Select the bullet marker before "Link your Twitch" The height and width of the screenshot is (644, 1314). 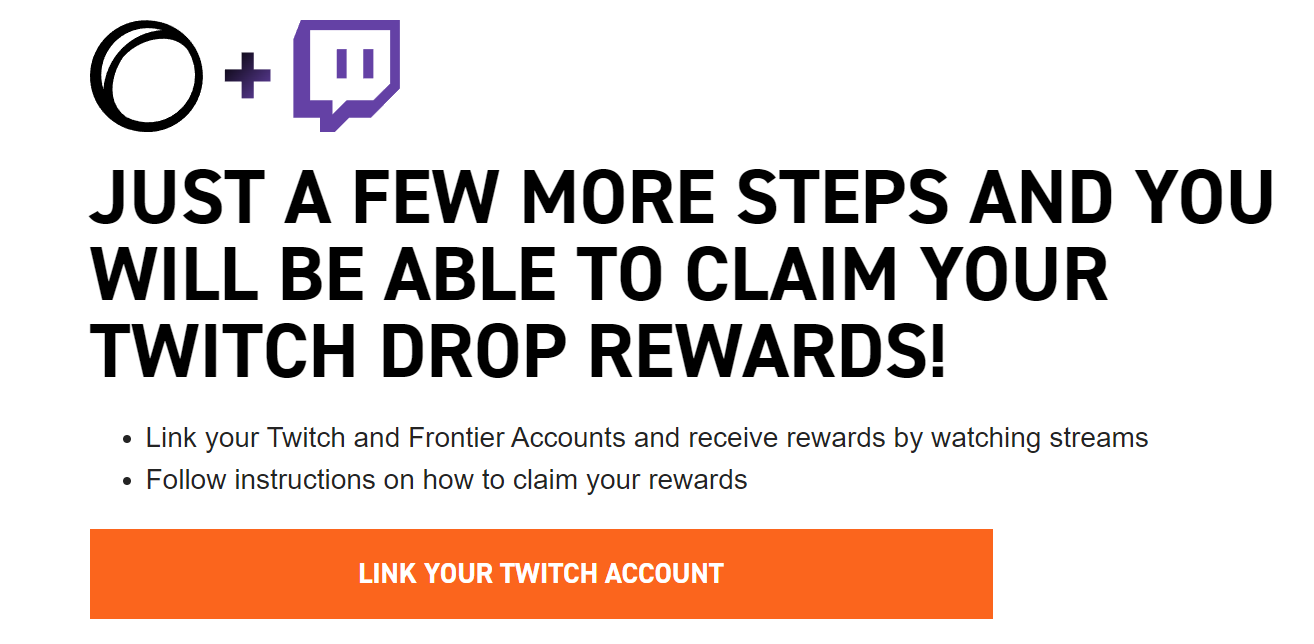coord(127,440)
